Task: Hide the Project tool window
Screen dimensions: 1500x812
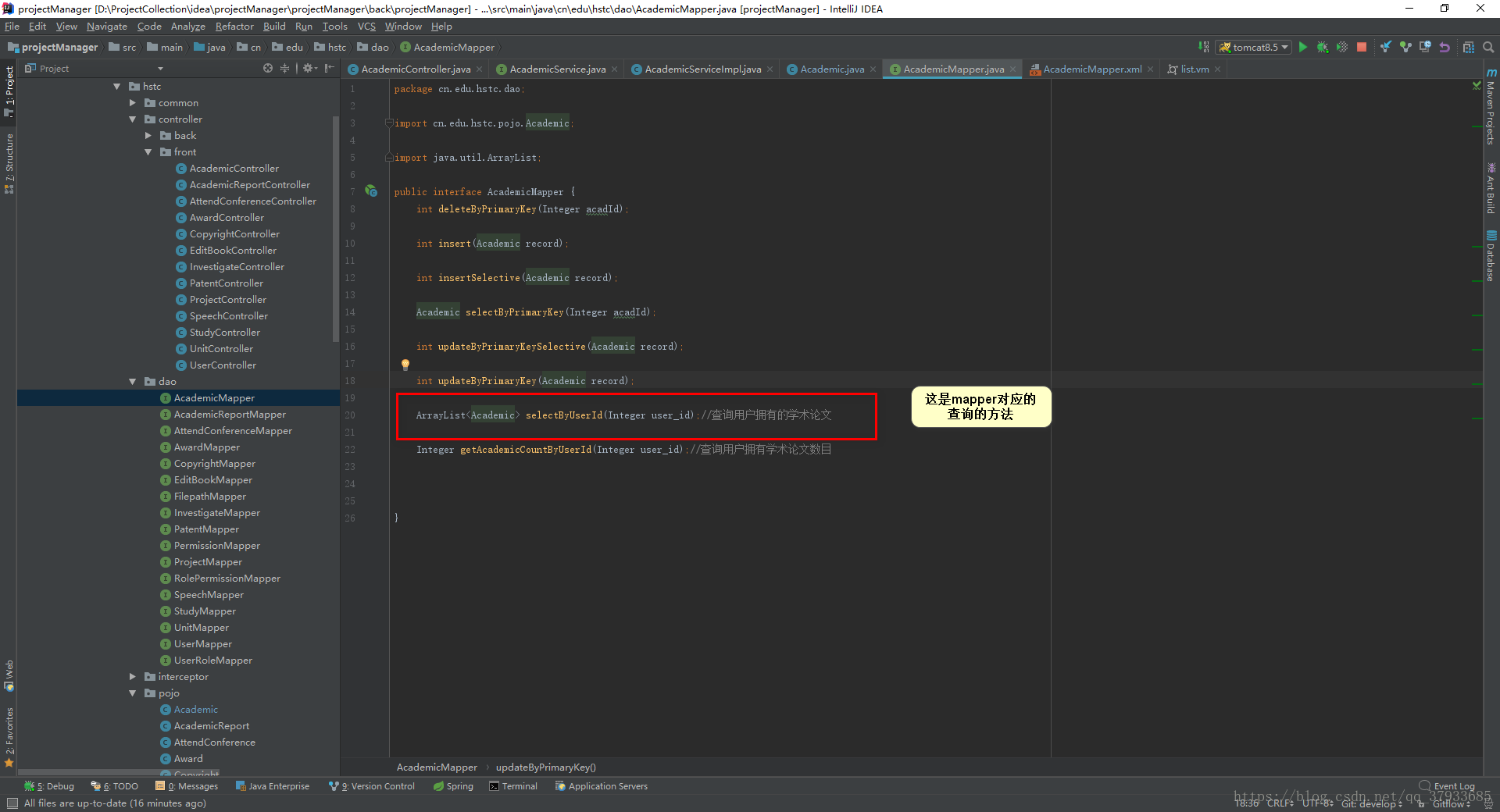Action: coord(329,69)
